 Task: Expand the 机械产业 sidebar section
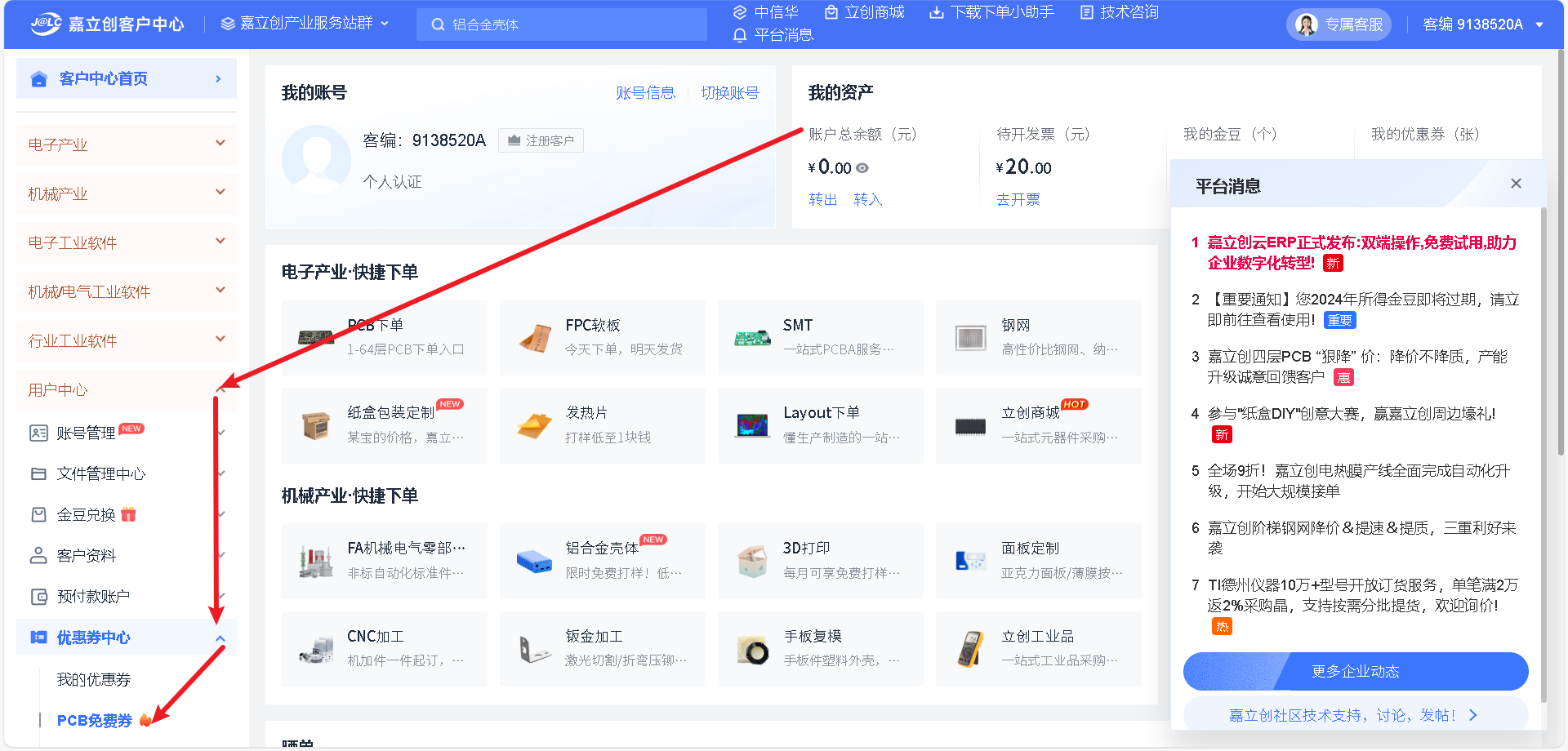pyautogui.click(x=127, y=193)
